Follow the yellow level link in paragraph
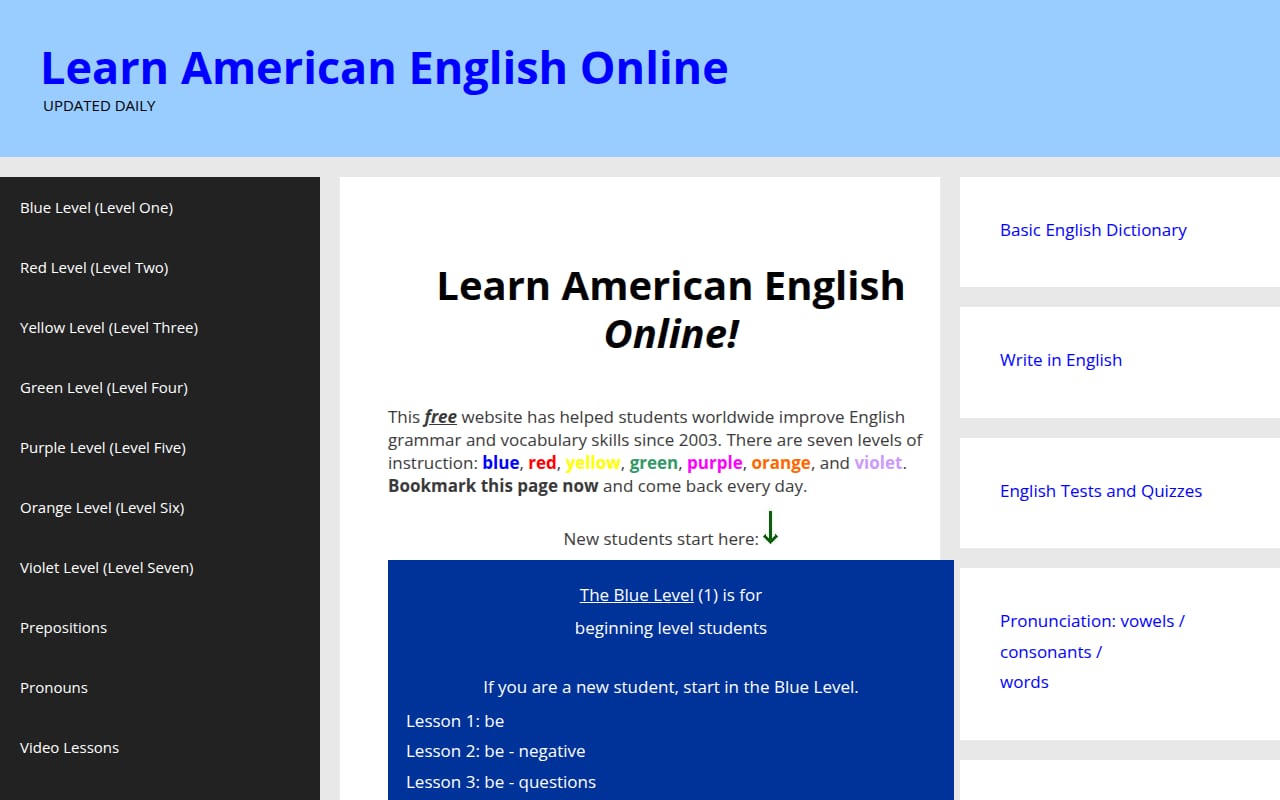 (593, 463)
